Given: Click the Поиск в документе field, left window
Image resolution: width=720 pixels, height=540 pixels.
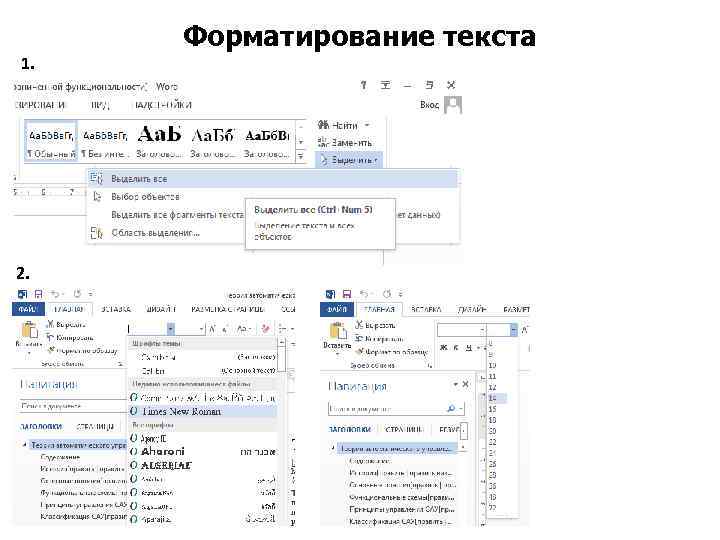Looking at the screenshot, I should (73, 406).
